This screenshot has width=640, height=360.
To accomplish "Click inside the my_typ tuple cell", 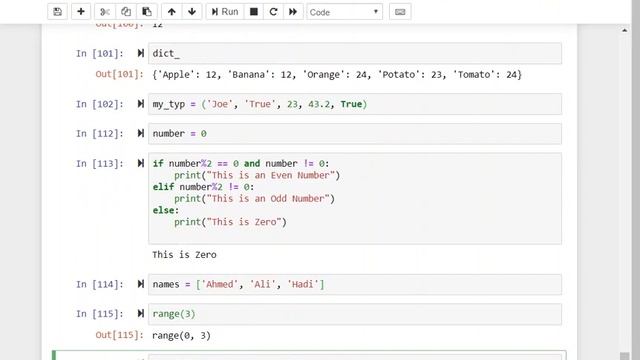I will (355, 104).
